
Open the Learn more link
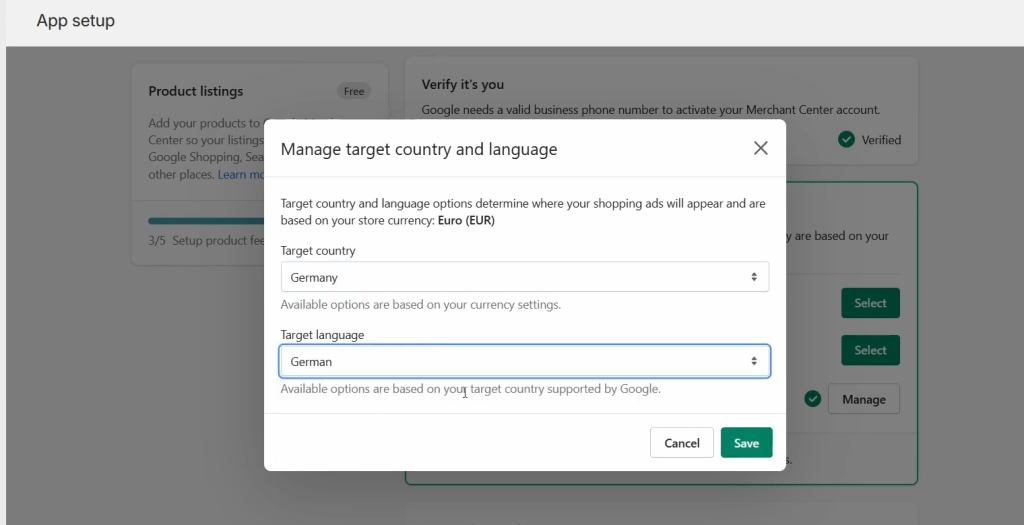(x=241, y=175)
